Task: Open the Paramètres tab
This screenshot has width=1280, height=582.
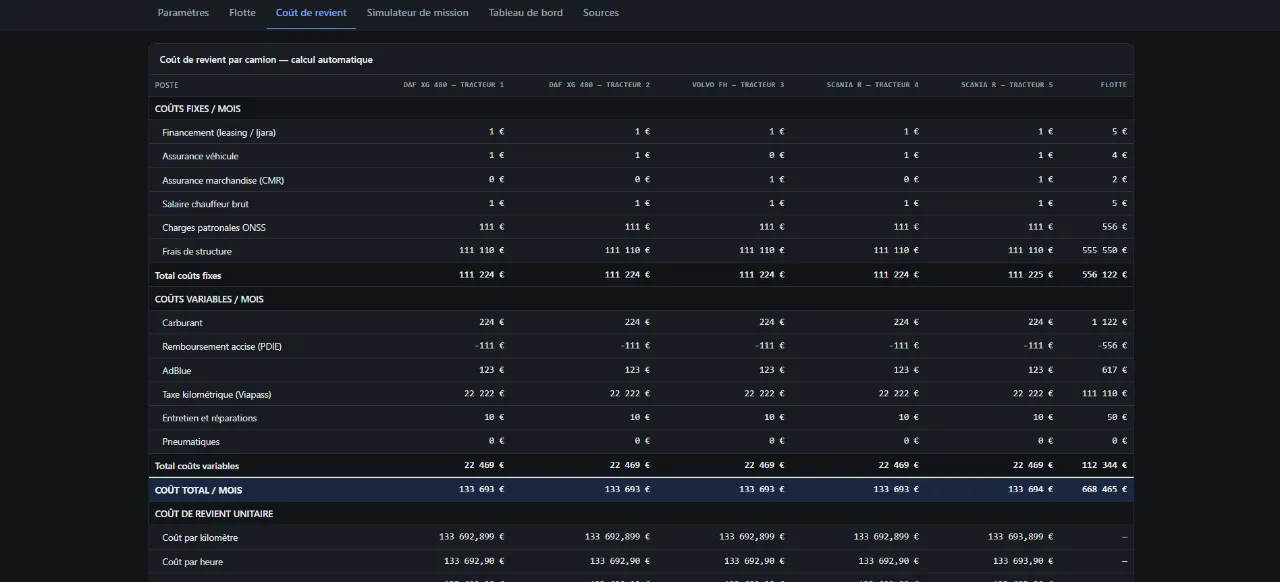Action: pos(183,13)
